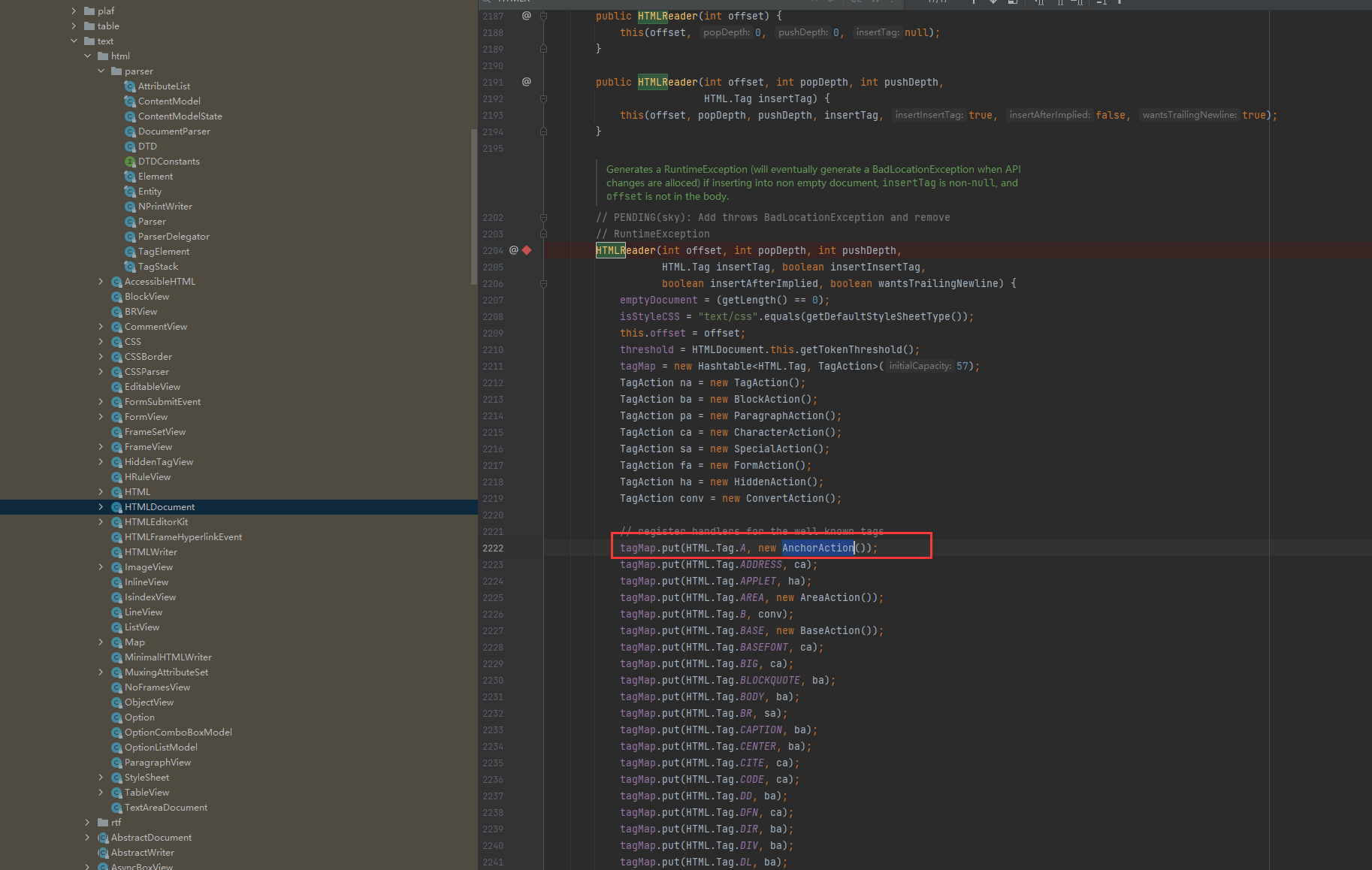The image size is (1372, 870).
Task: Remove the red breakpoint on line 2204
Action: tap(527, 250)
